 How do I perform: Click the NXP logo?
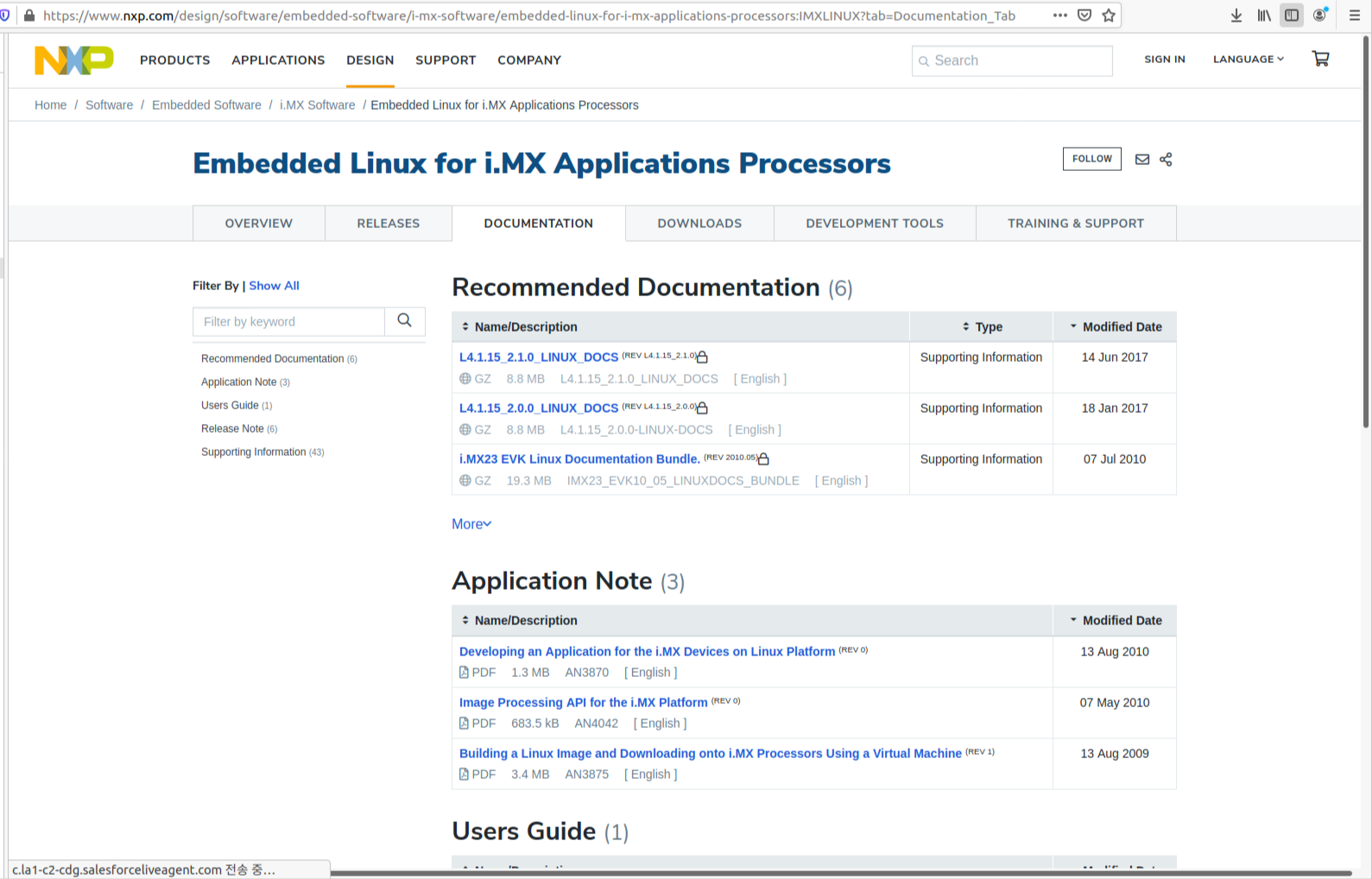point(74,60)
